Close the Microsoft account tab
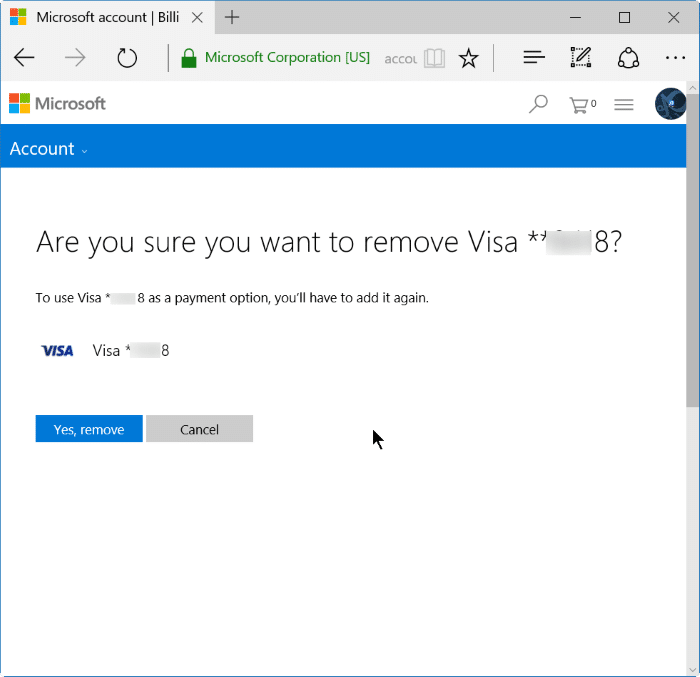Viewport: 700px width, 677px height. 197,17
